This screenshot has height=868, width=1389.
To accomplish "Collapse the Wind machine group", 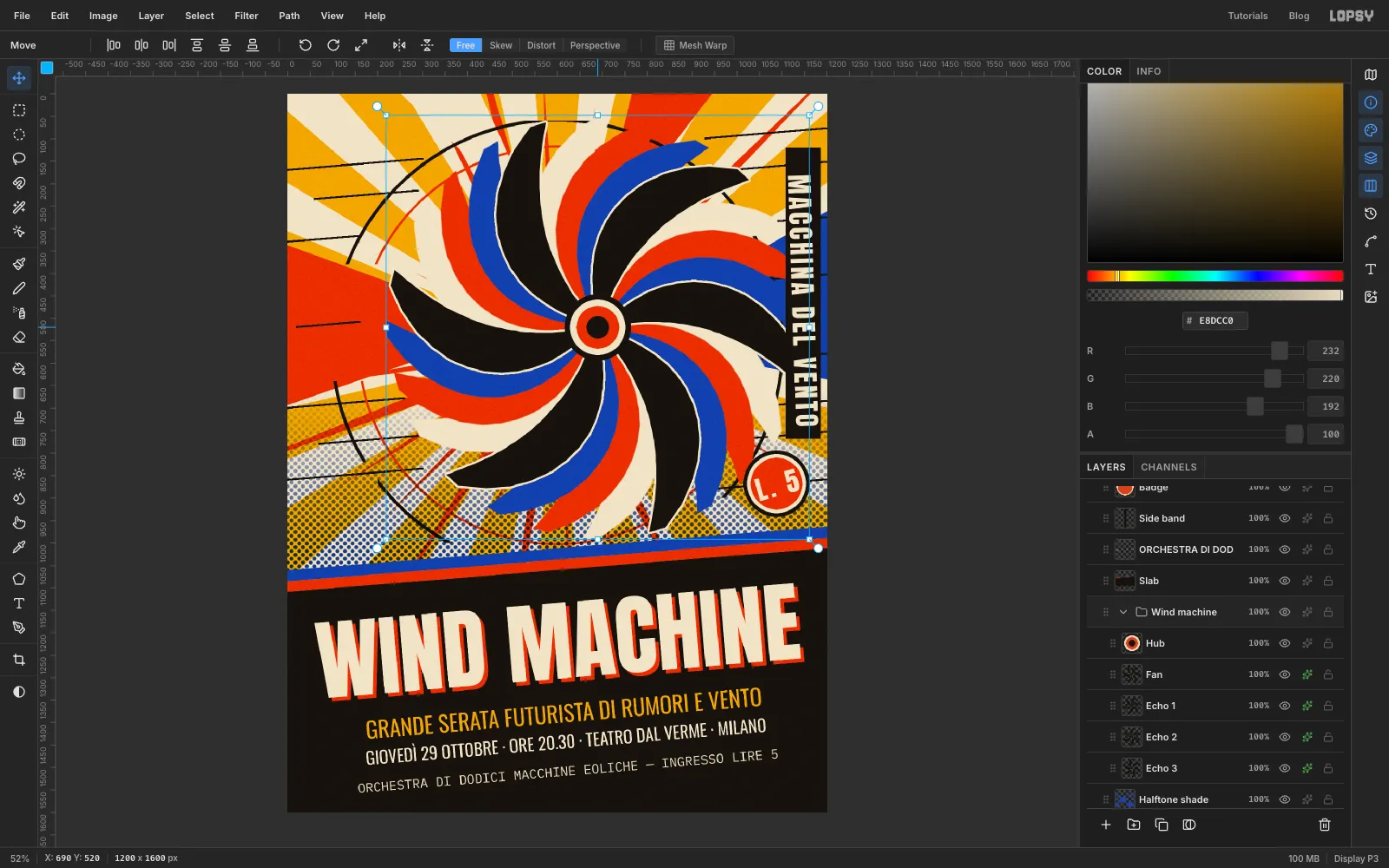I will click(1123, 612).
